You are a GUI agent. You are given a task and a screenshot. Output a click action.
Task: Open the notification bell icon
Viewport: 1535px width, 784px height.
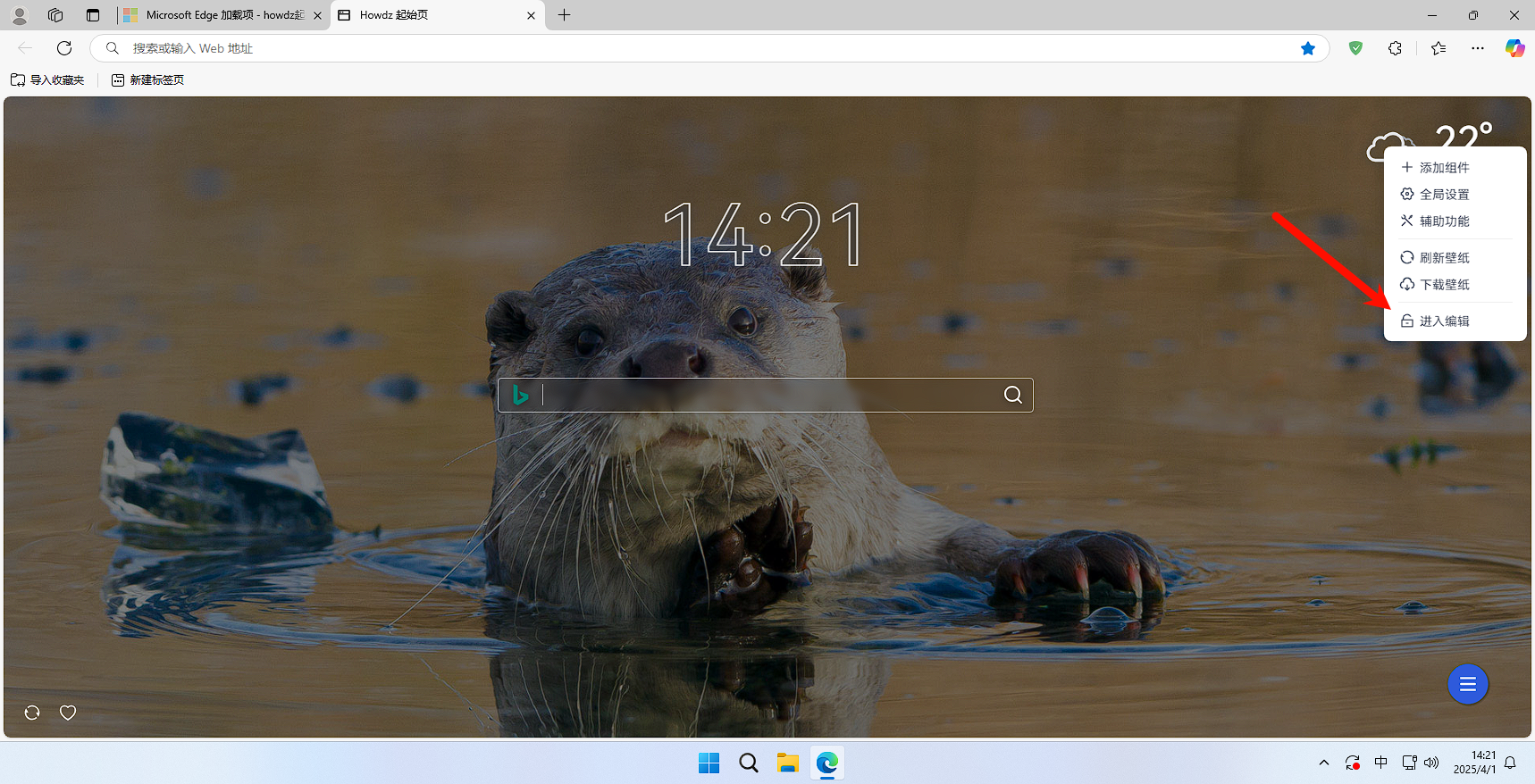coord(1510,763)
